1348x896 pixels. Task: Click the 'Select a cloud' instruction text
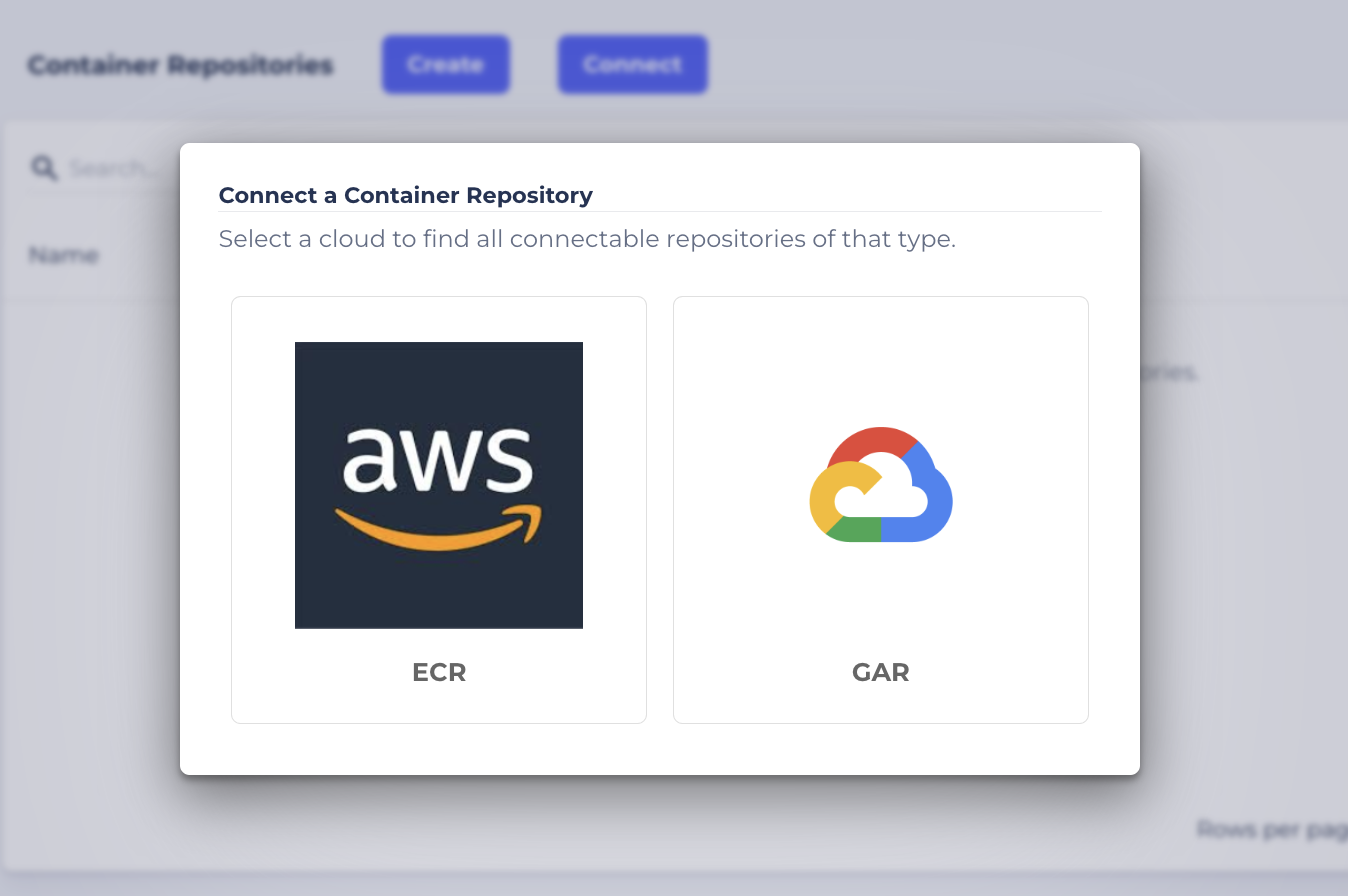[x=587, y=239]
